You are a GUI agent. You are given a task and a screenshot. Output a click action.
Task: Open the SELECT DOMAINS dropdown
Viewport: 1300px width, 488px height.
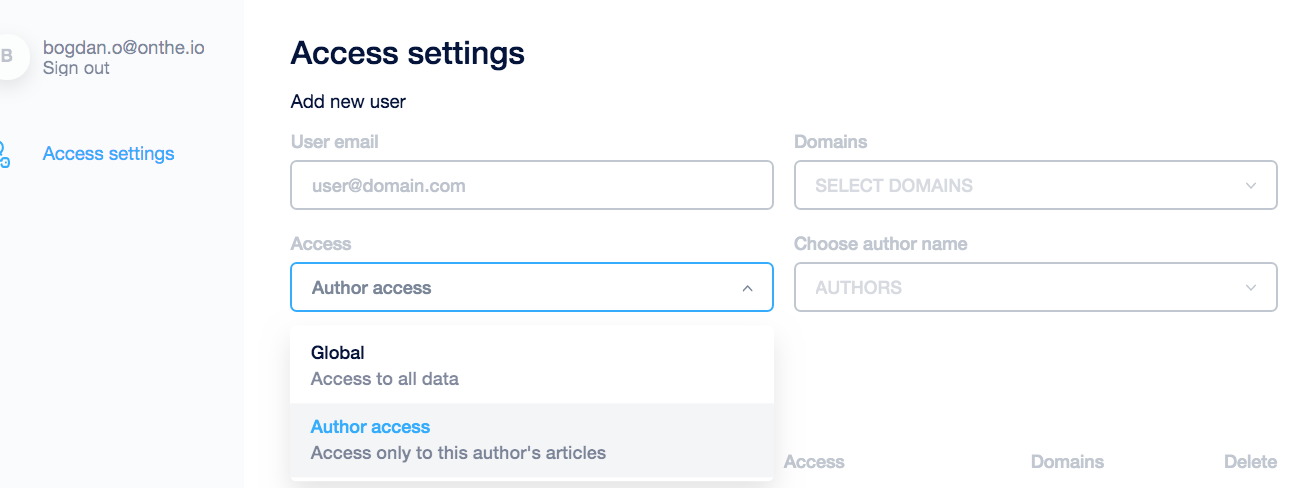point(1036,185)
